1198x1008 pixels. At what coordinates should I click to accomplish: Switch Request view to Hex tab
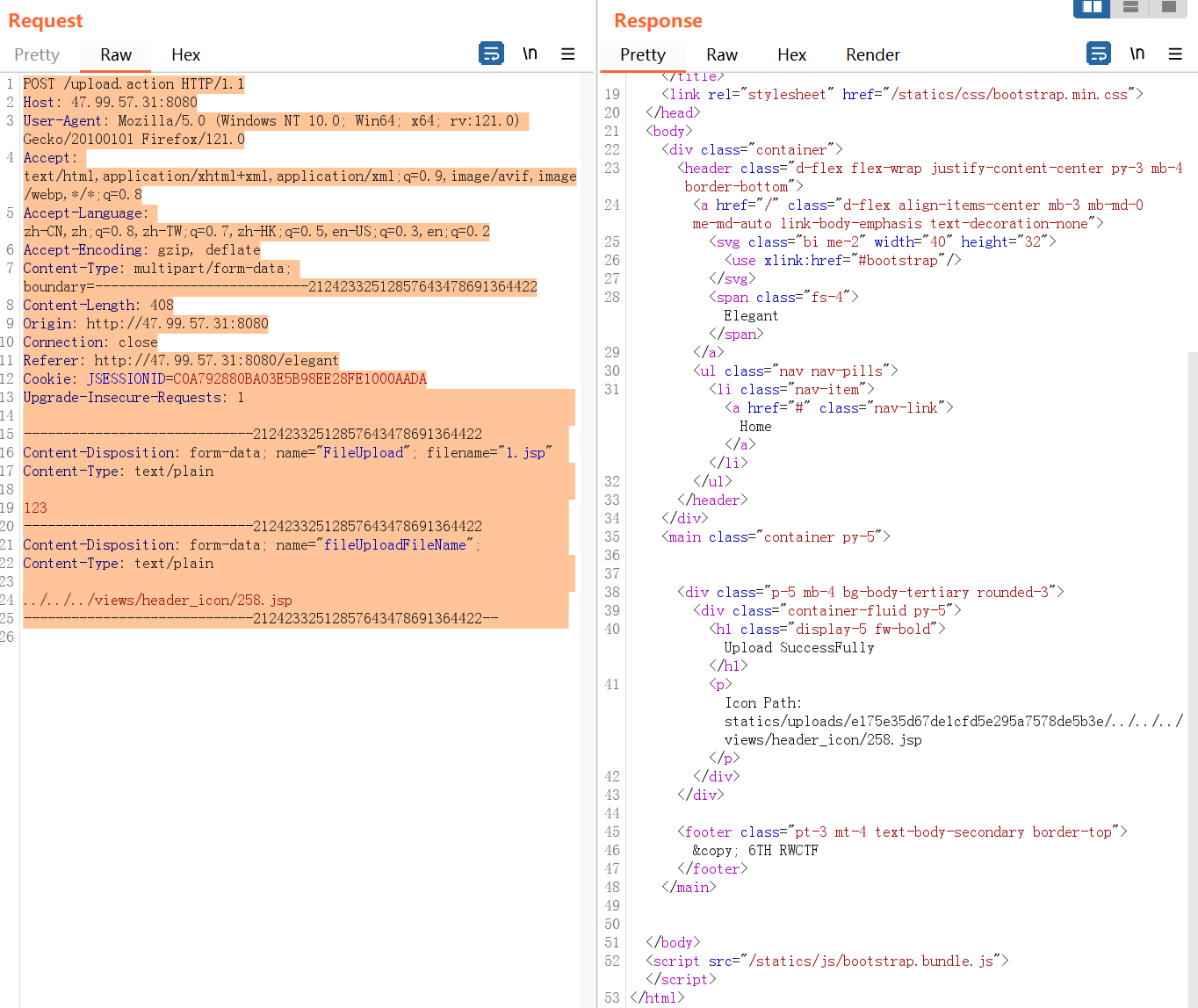pos(185,54)
